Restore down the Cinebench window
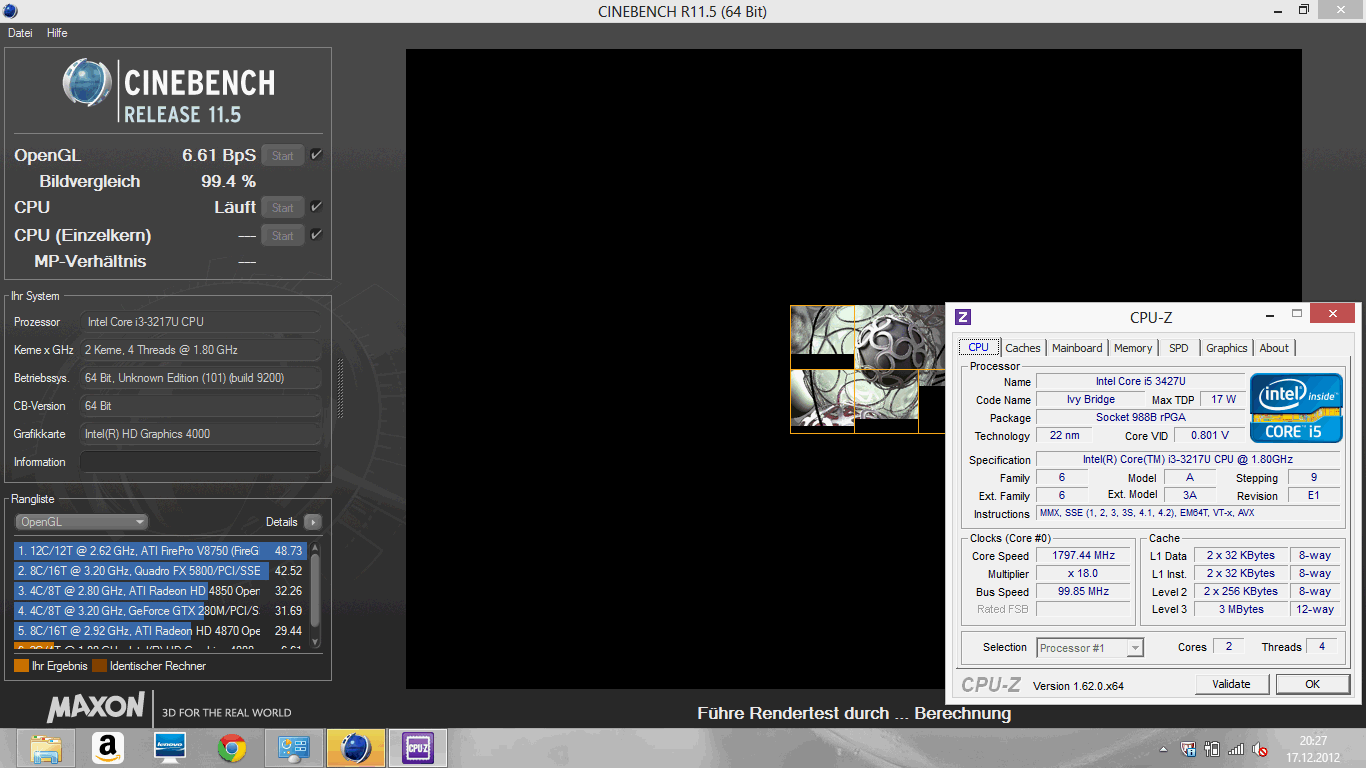This screenshot has height=768, width=1366. tap(1304, 10)
